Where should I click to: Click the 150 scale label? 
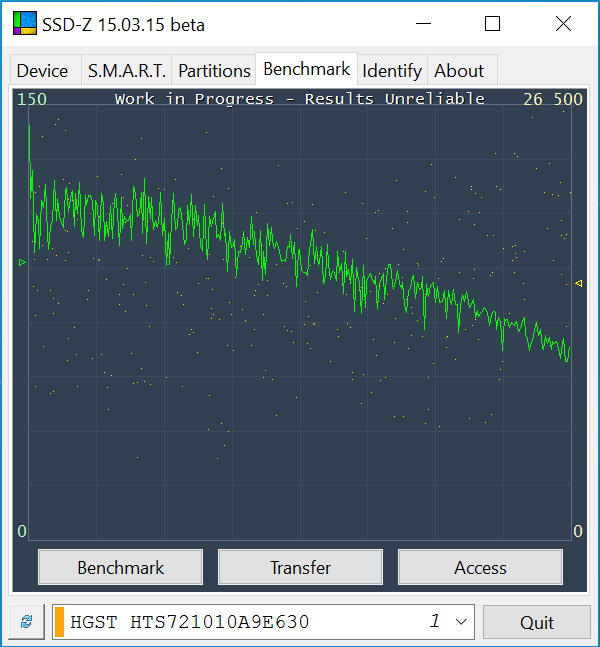(32, 99)
